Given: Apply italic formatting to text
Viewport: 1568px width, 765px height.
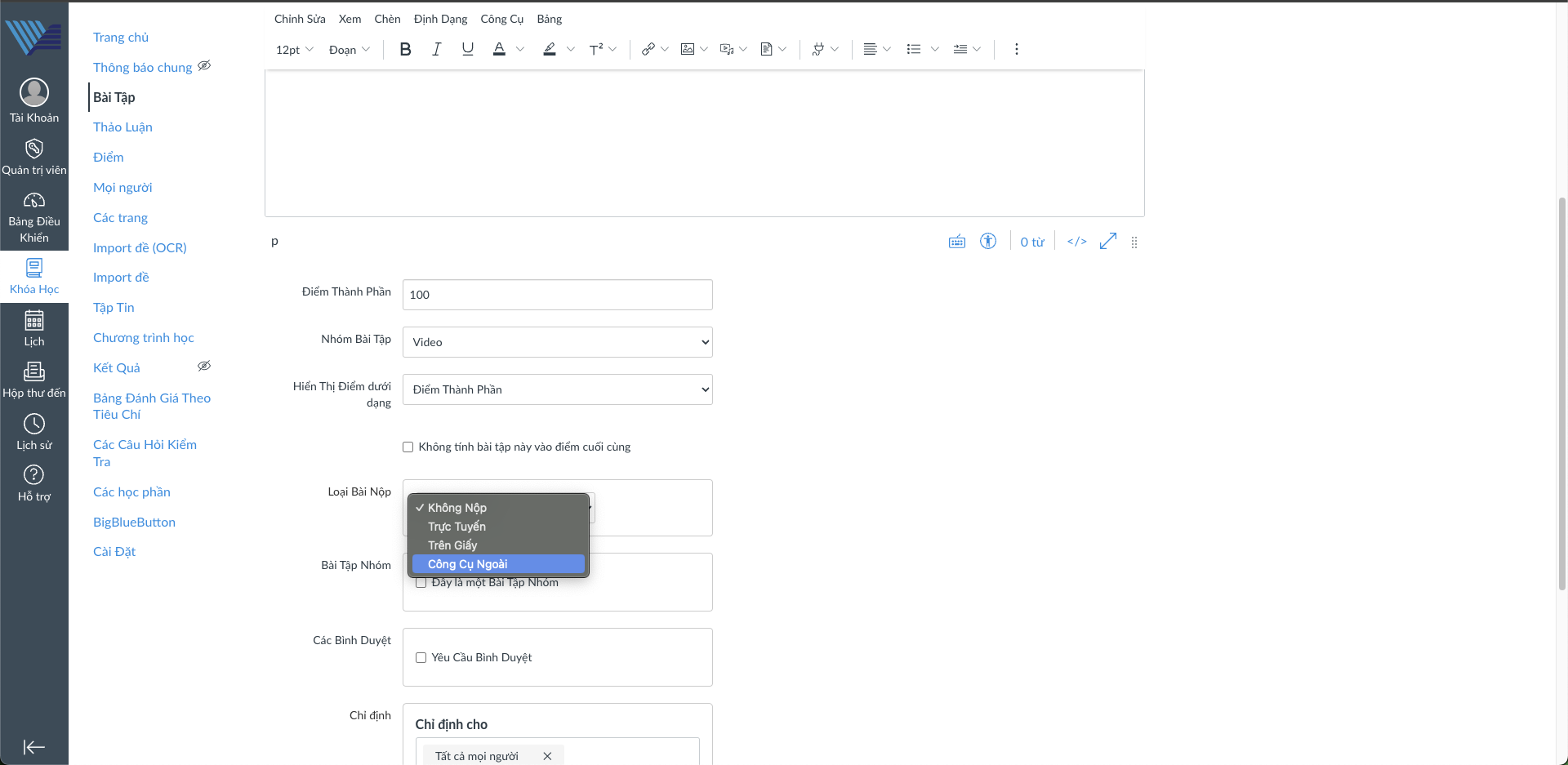Looking at the screenshot, I should click(437, 49).
